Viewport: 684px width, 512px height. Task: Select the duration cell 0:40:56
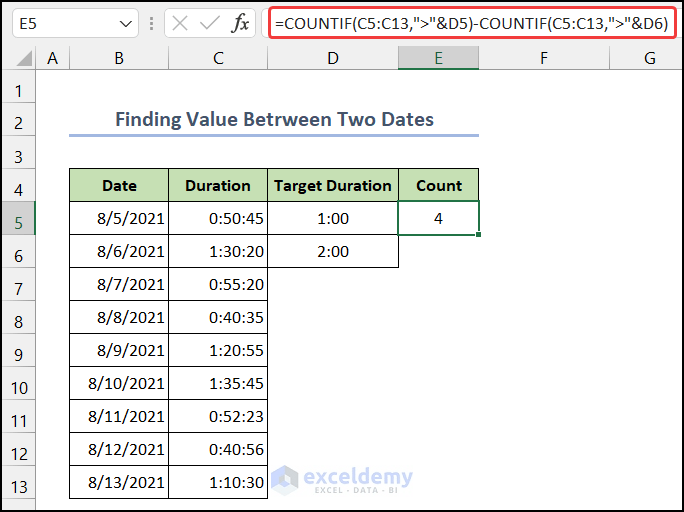[218, 449]
